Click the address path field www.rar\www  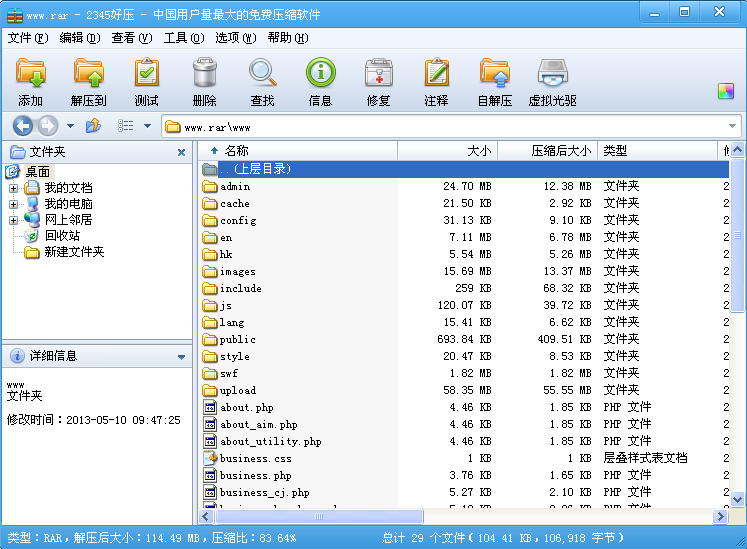point(450,127)
